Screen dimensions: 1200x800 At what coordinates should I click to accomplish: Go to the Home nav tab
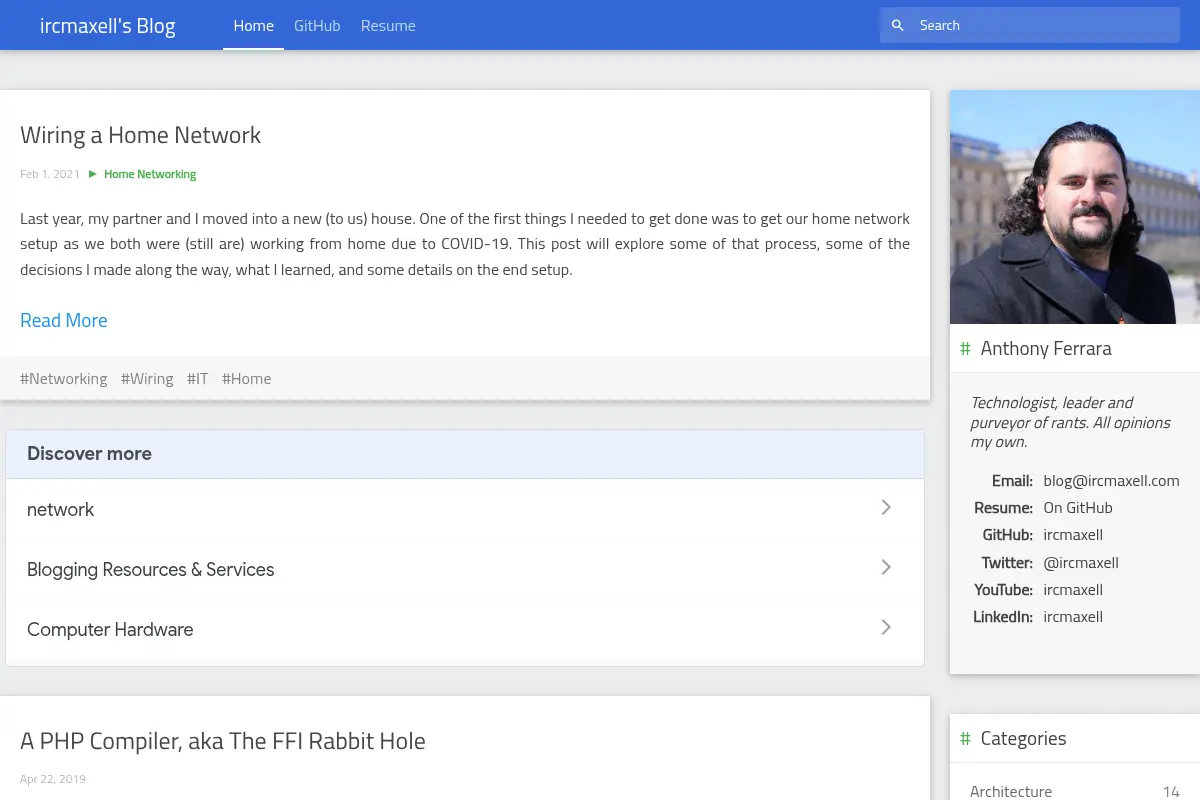pyautogui.click(x=253, y=26)
